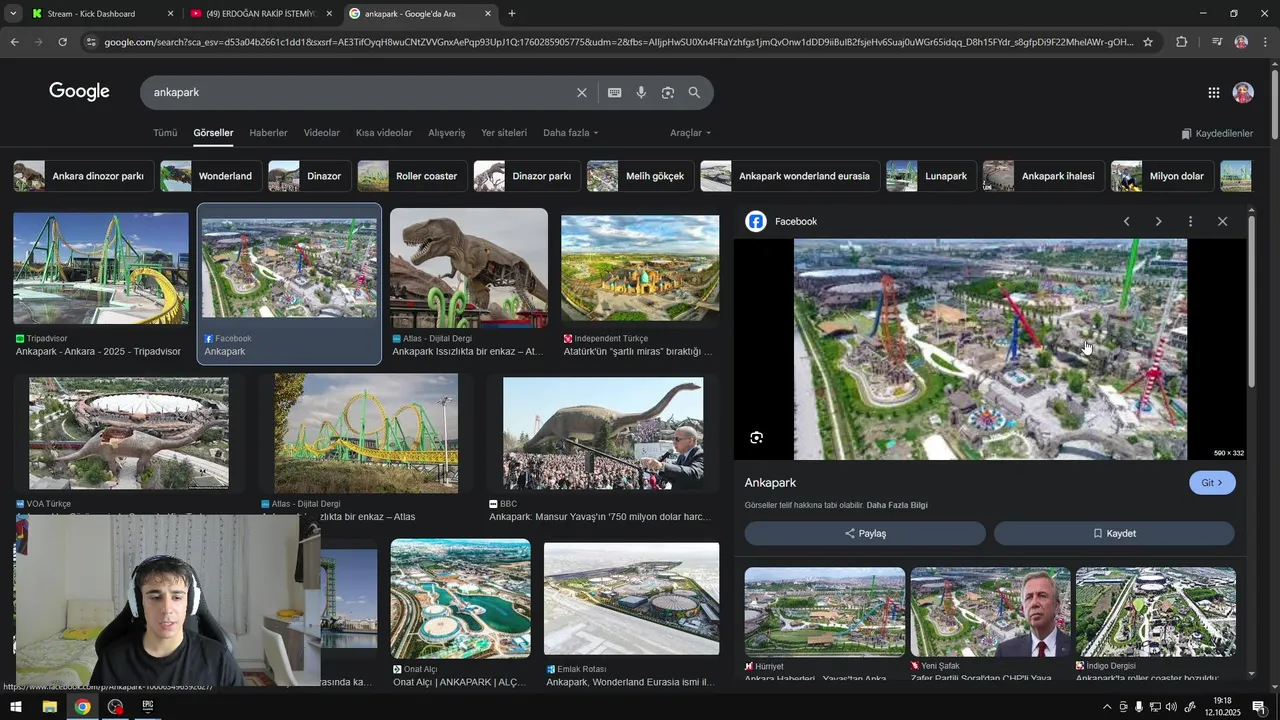Viewport: 1280px width, 720px height.
Task: Open Chrome media controls
Action: pyautogui.click(x=1216, y=42)
